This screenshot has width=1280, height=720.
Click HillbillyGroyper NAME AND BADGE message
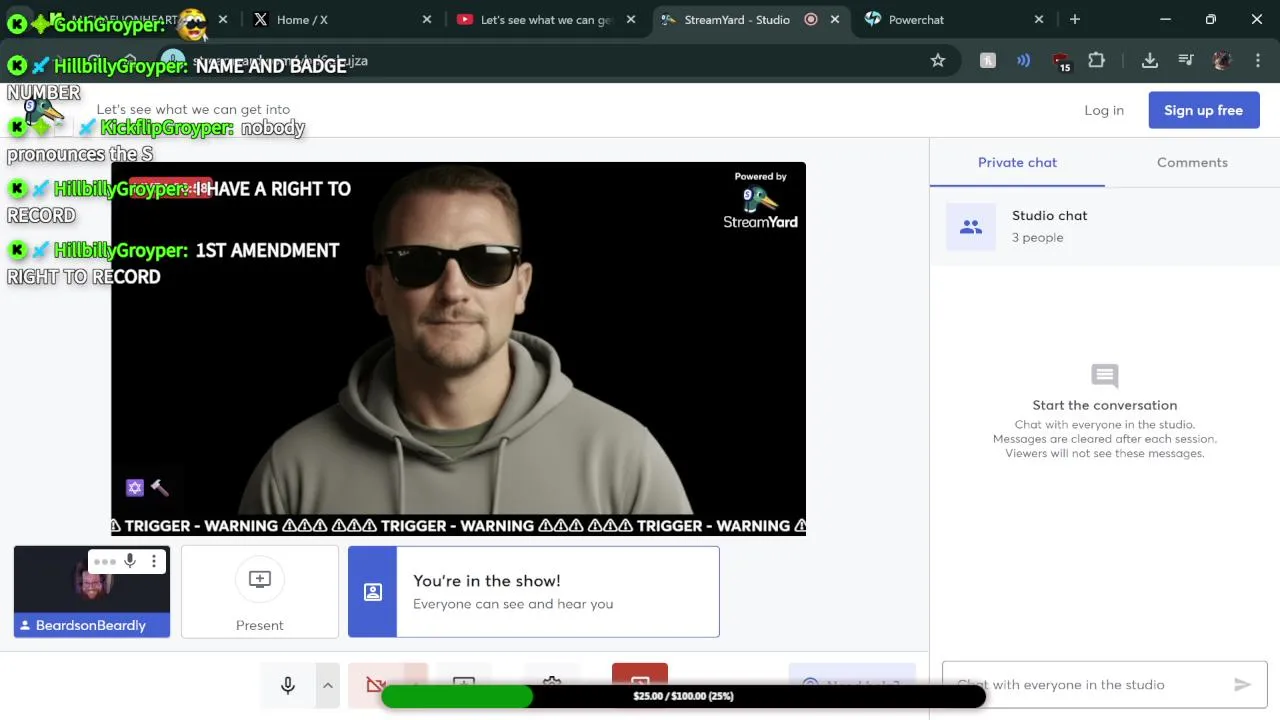point(178,79)
